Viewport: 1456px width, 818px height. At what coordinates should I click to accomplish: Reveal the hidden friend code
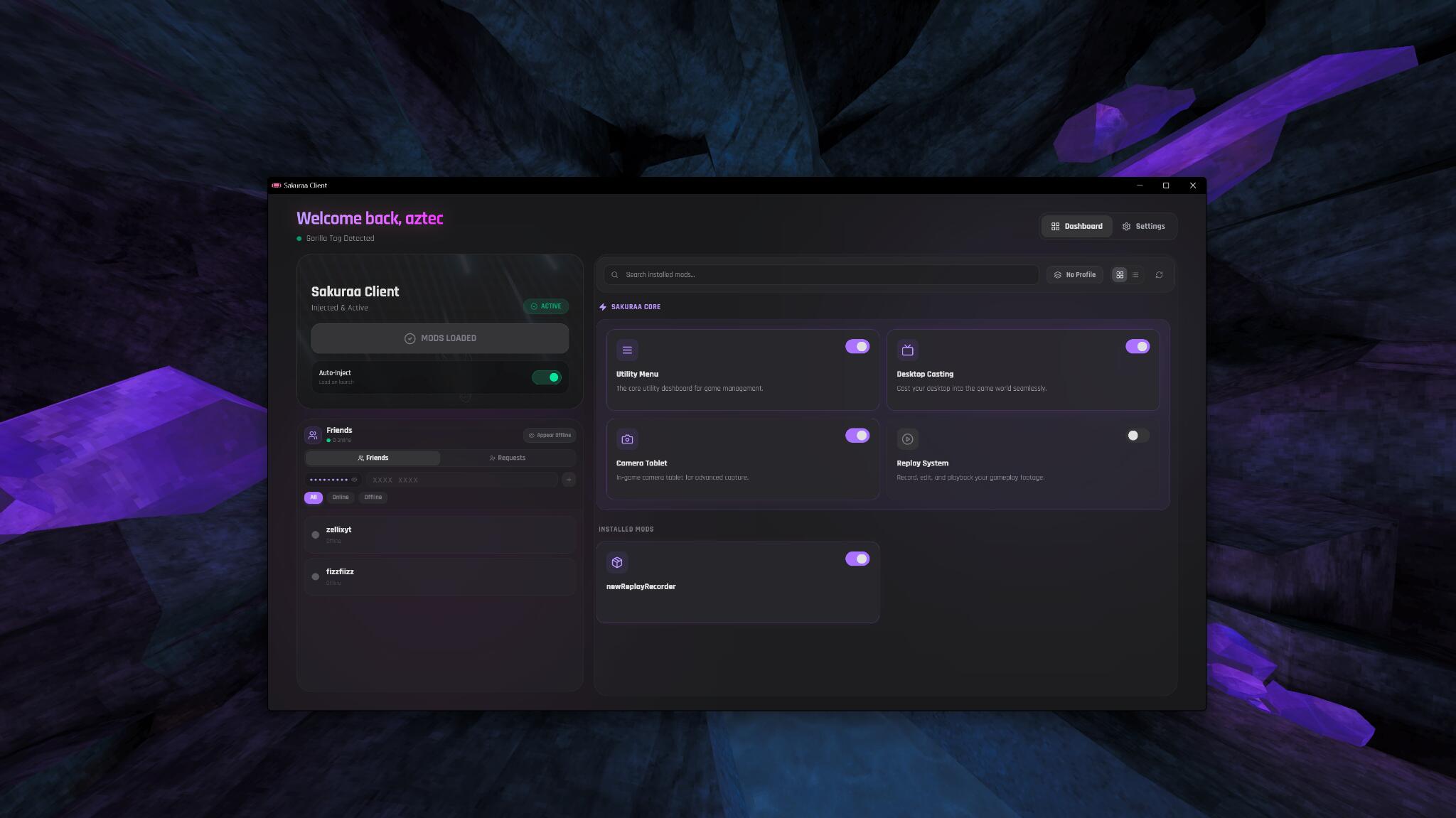[354, 480]
